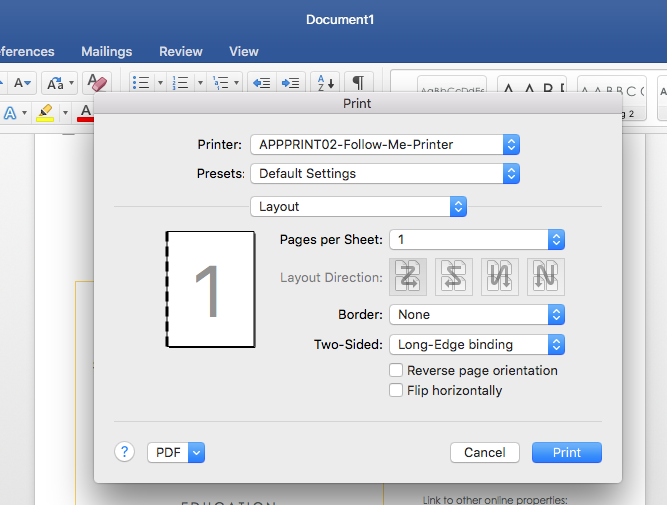Select the first style in styles gallery
The image size is (667, 505).
(x=452, y=85)
